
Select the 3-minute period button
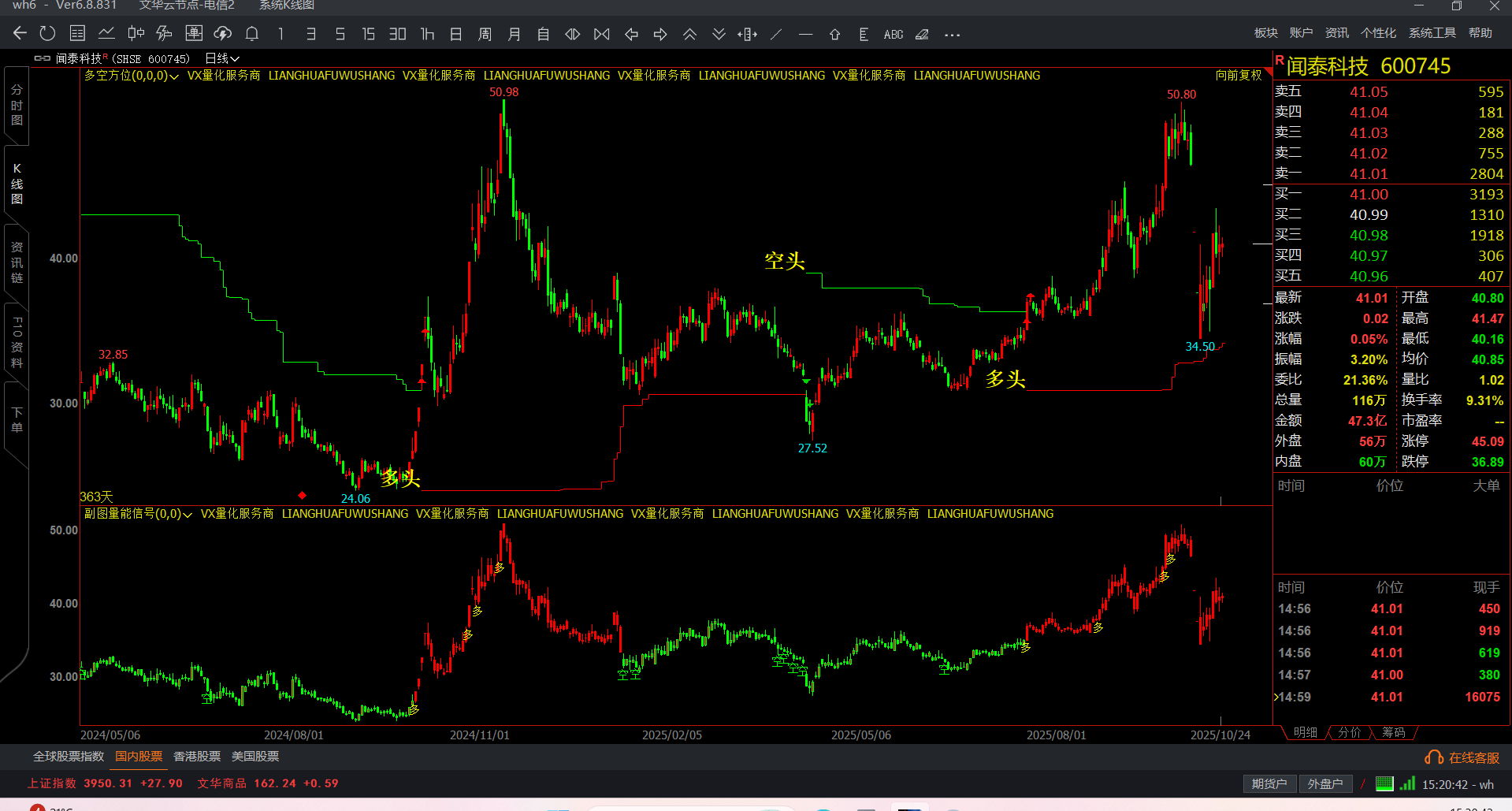pos(311,34)
